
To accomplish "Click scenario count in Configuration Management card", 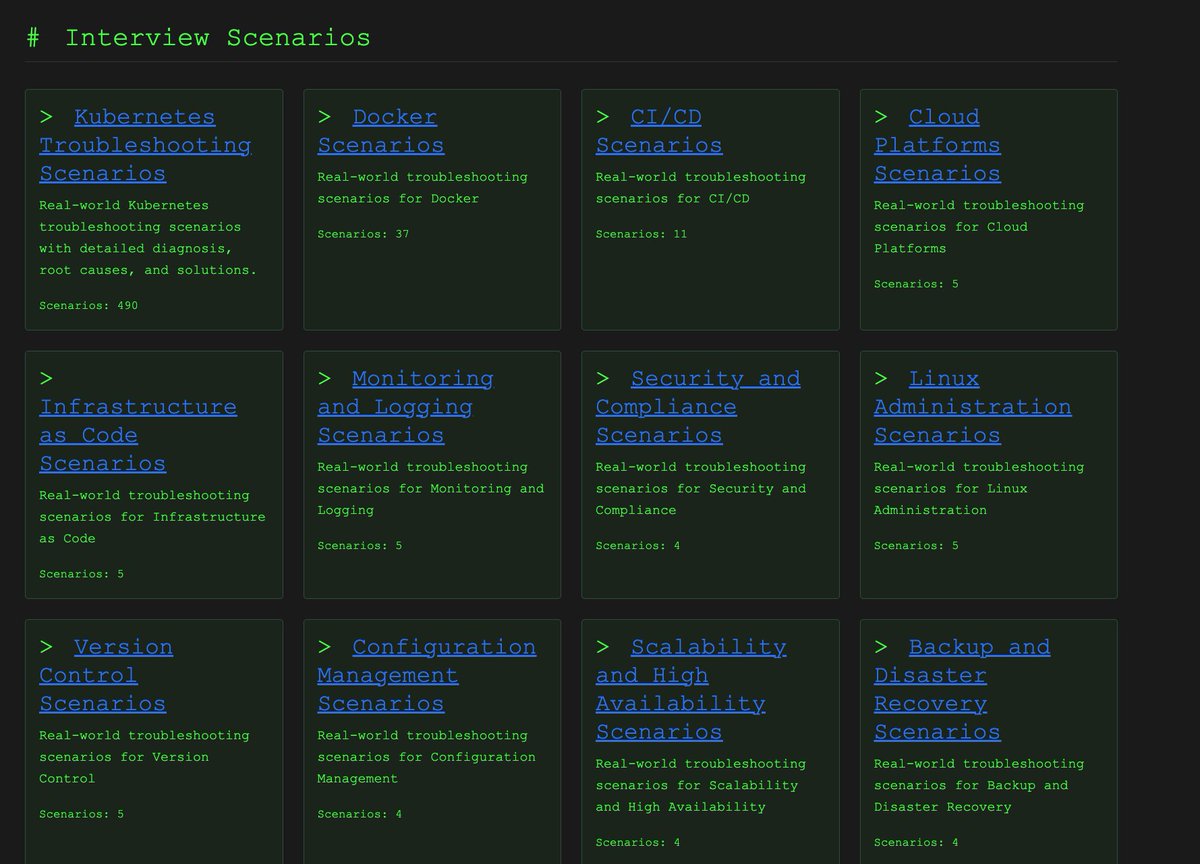I will 360,814.
